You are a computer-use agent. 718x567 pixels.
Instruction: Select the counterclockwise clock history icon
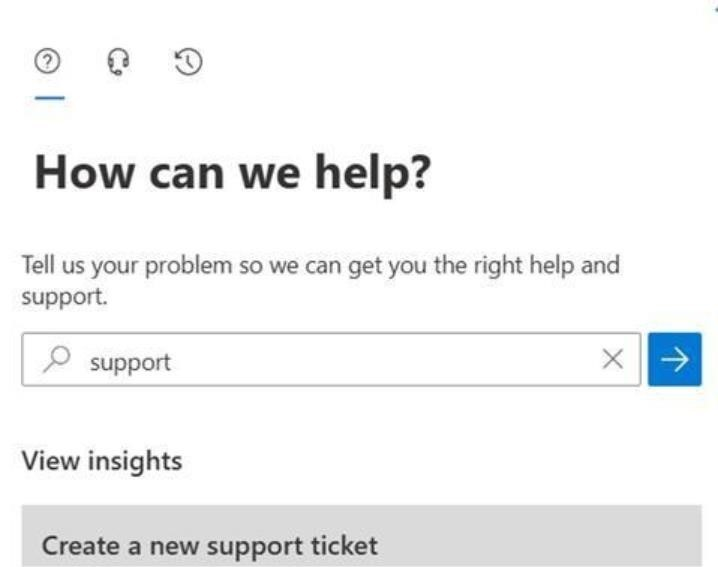click(188, 61)
